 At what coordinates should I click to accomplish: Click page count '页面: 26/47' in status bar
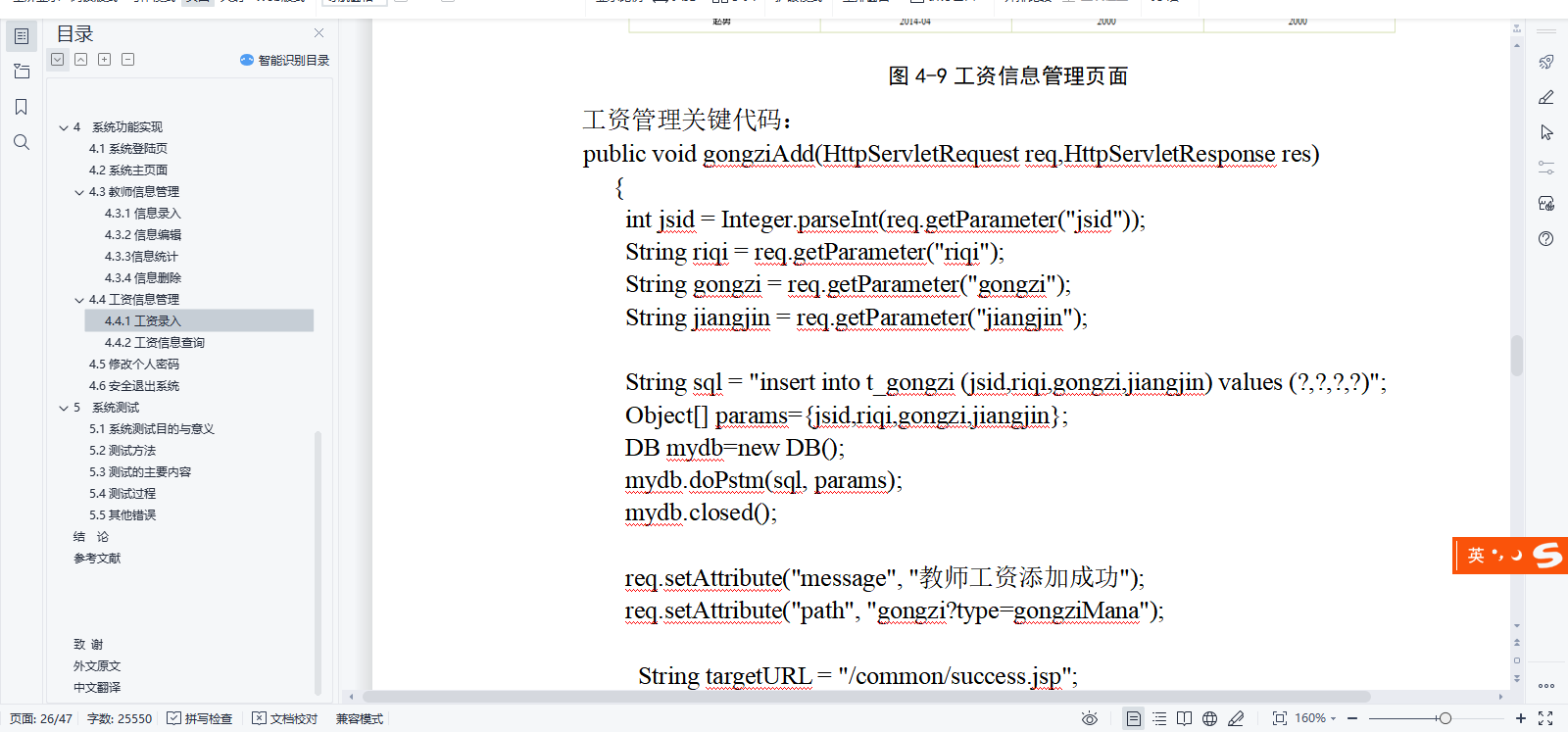[41, 718]
